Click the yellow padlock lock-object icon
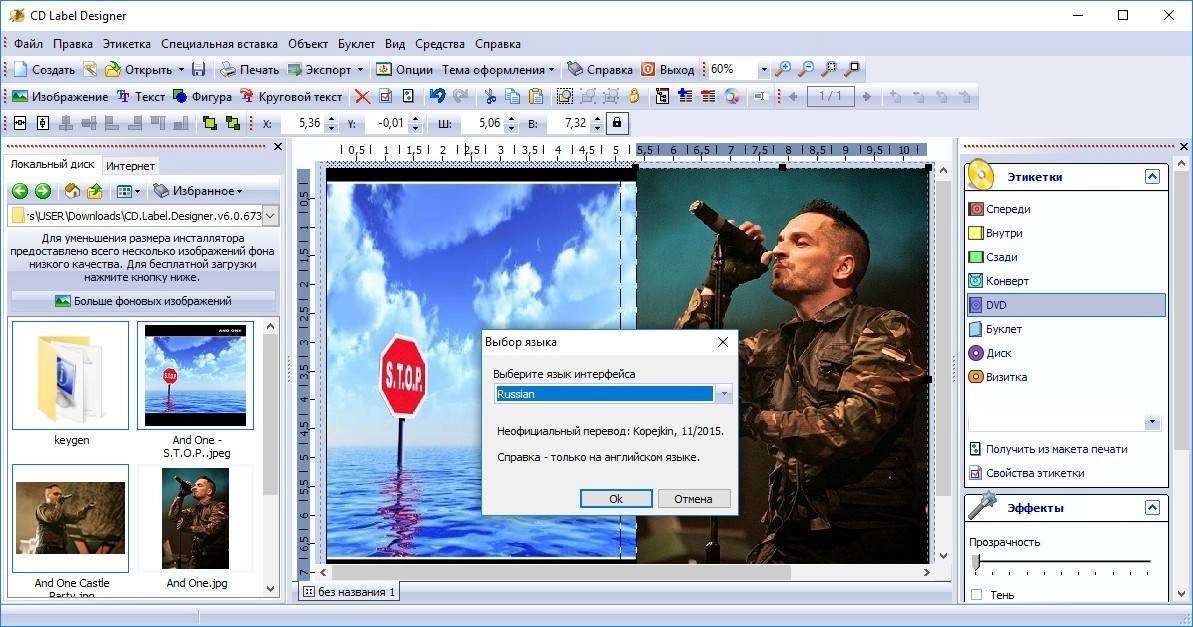This screenshot has height=627, width=1193. (x=634, y=97)
